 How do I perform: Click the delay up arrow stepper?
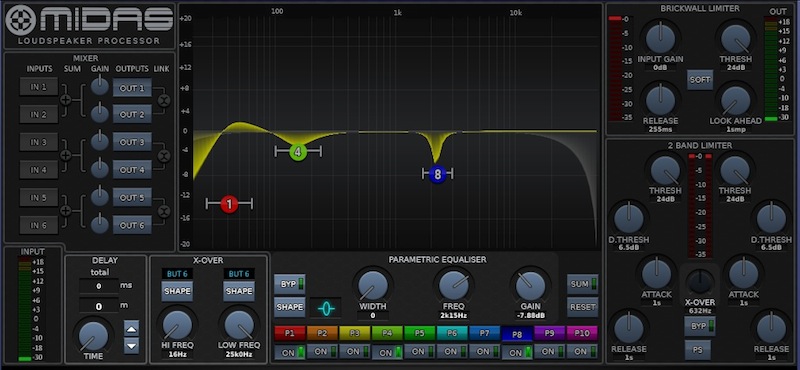[132, 329]
